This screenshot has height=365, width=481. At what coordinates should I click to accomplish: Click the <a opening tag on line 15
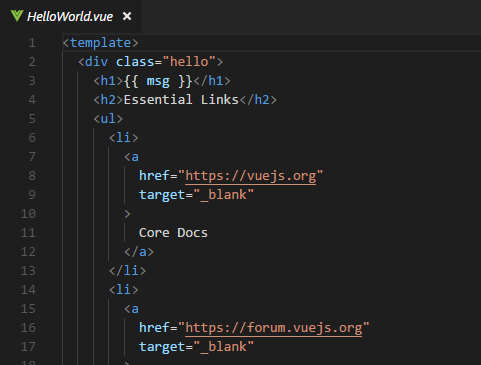tap(131, 309)
